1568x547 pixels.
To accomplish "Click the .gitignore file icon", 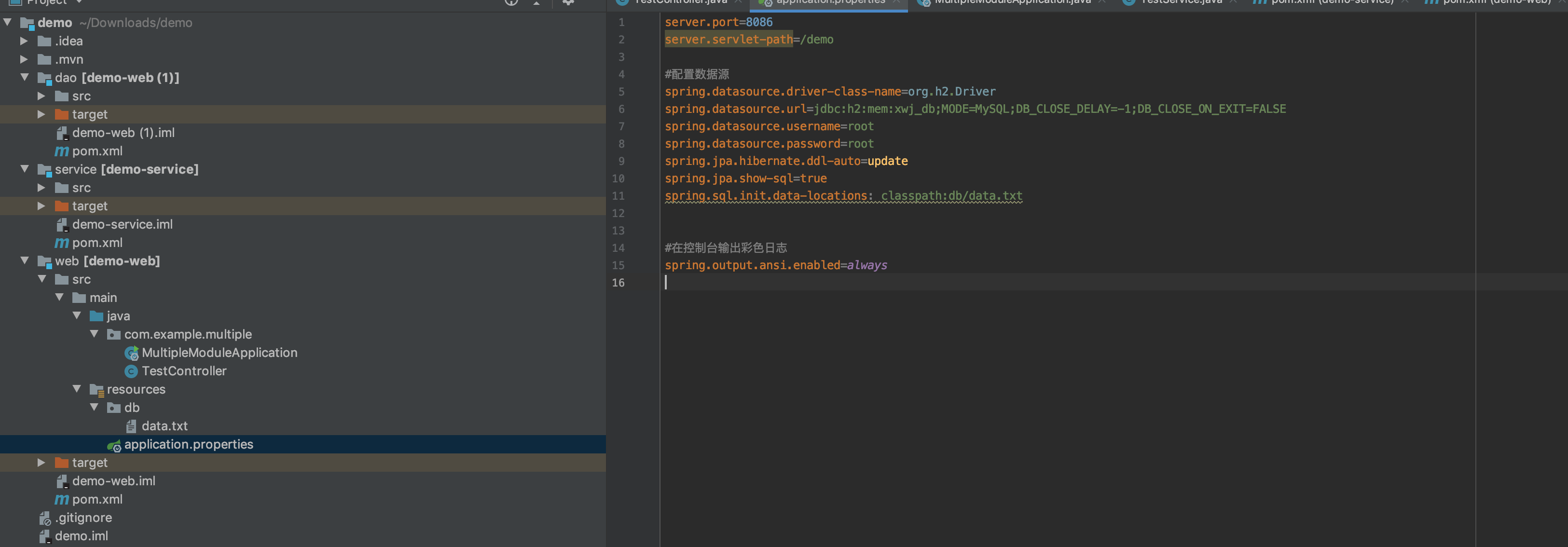I will pos(44,518).
